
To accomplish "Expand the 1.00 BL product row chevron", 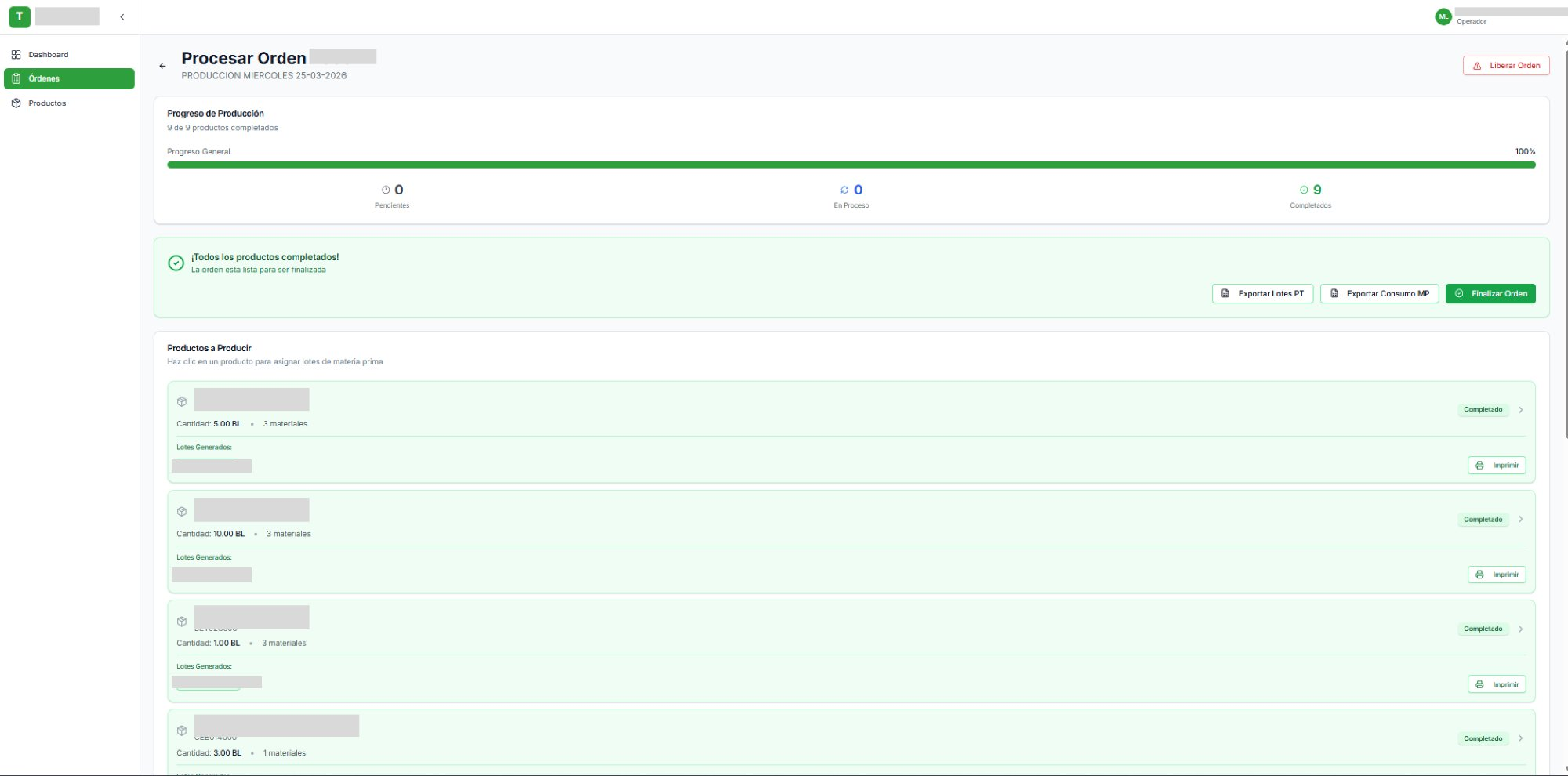I will tap(1520, 629).
